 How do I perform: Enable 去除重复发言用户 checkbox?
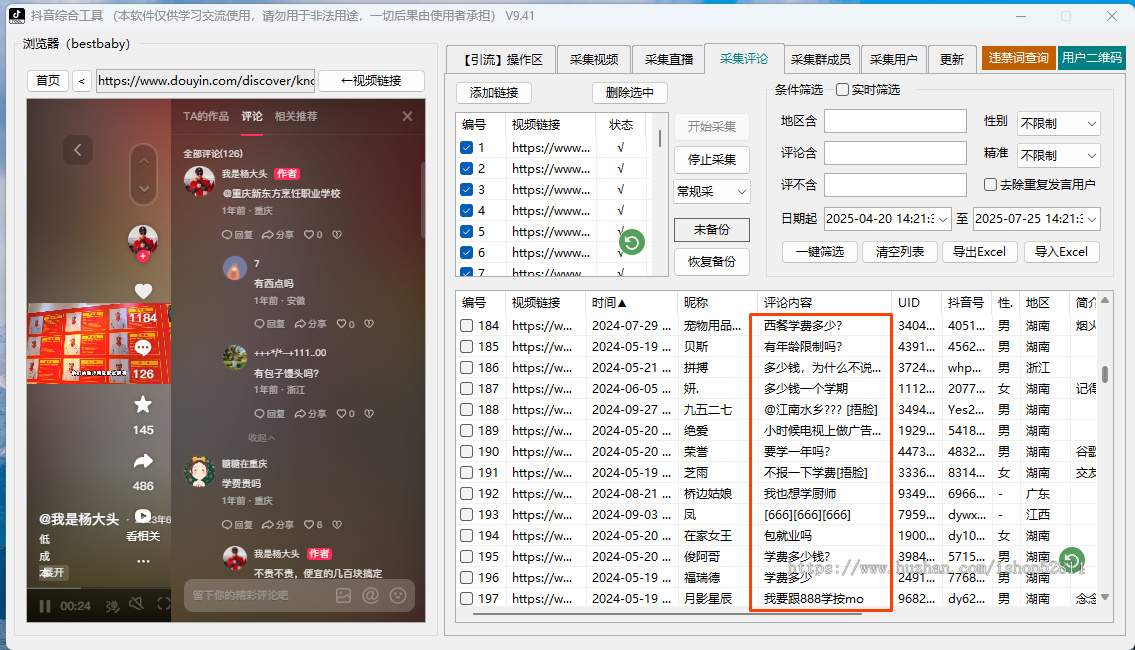991,185
